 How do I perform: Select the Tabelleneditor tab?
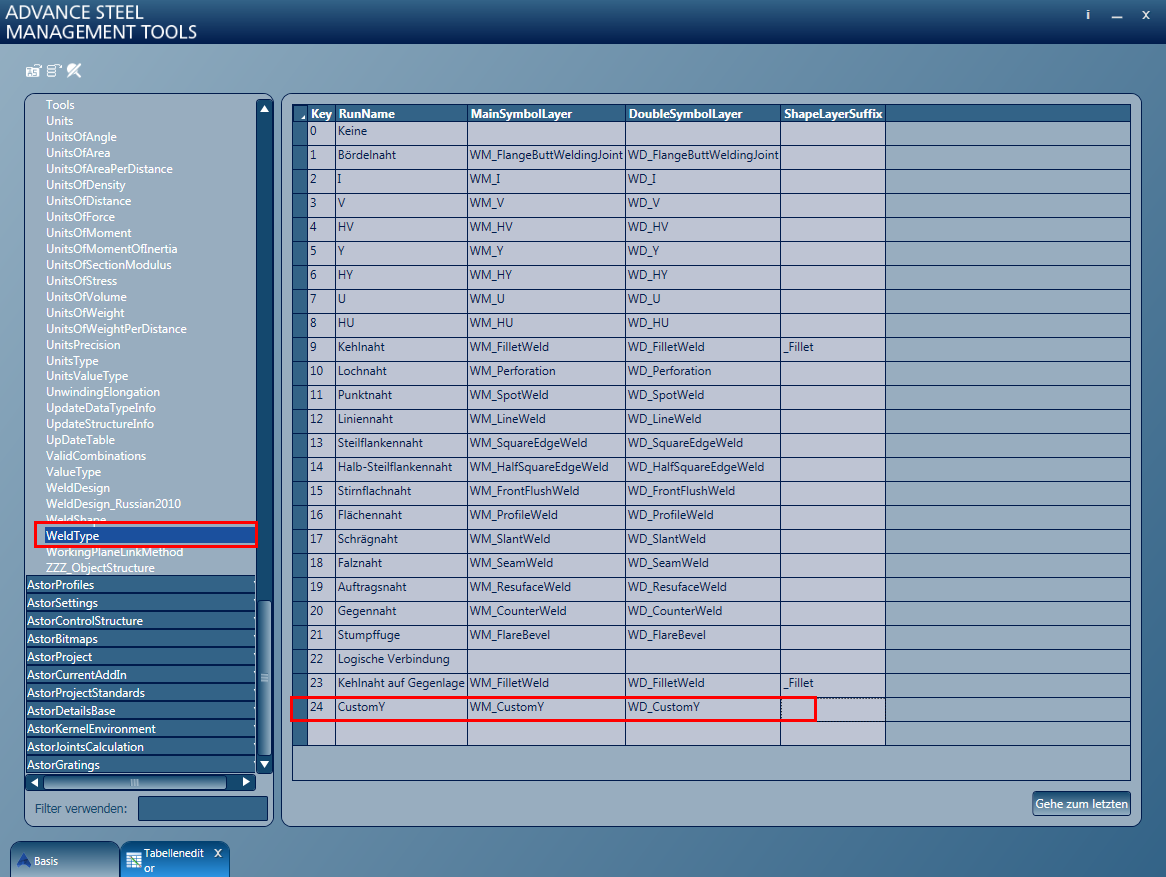(175, 860)
